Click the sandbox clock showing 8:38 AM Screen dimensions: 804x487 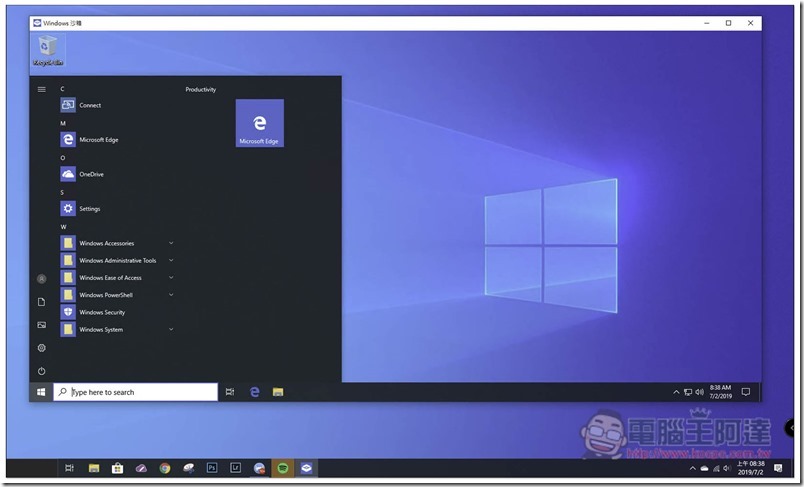click(x=720, y=392)
